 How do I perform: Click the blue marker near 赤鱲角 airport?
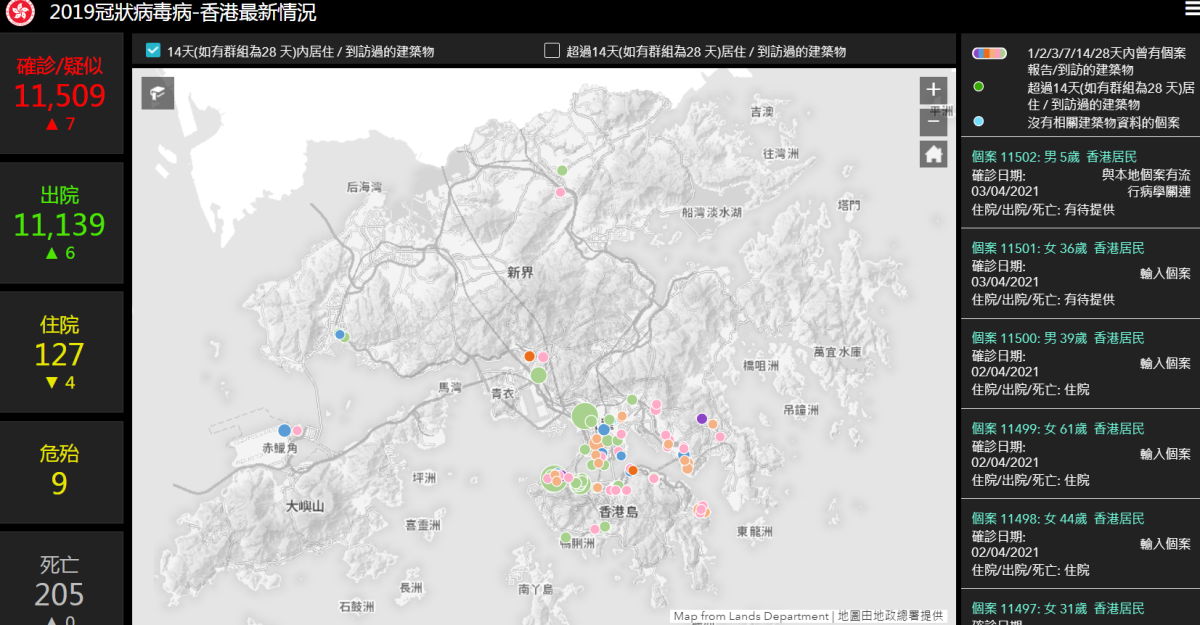(x=285, y=430)
